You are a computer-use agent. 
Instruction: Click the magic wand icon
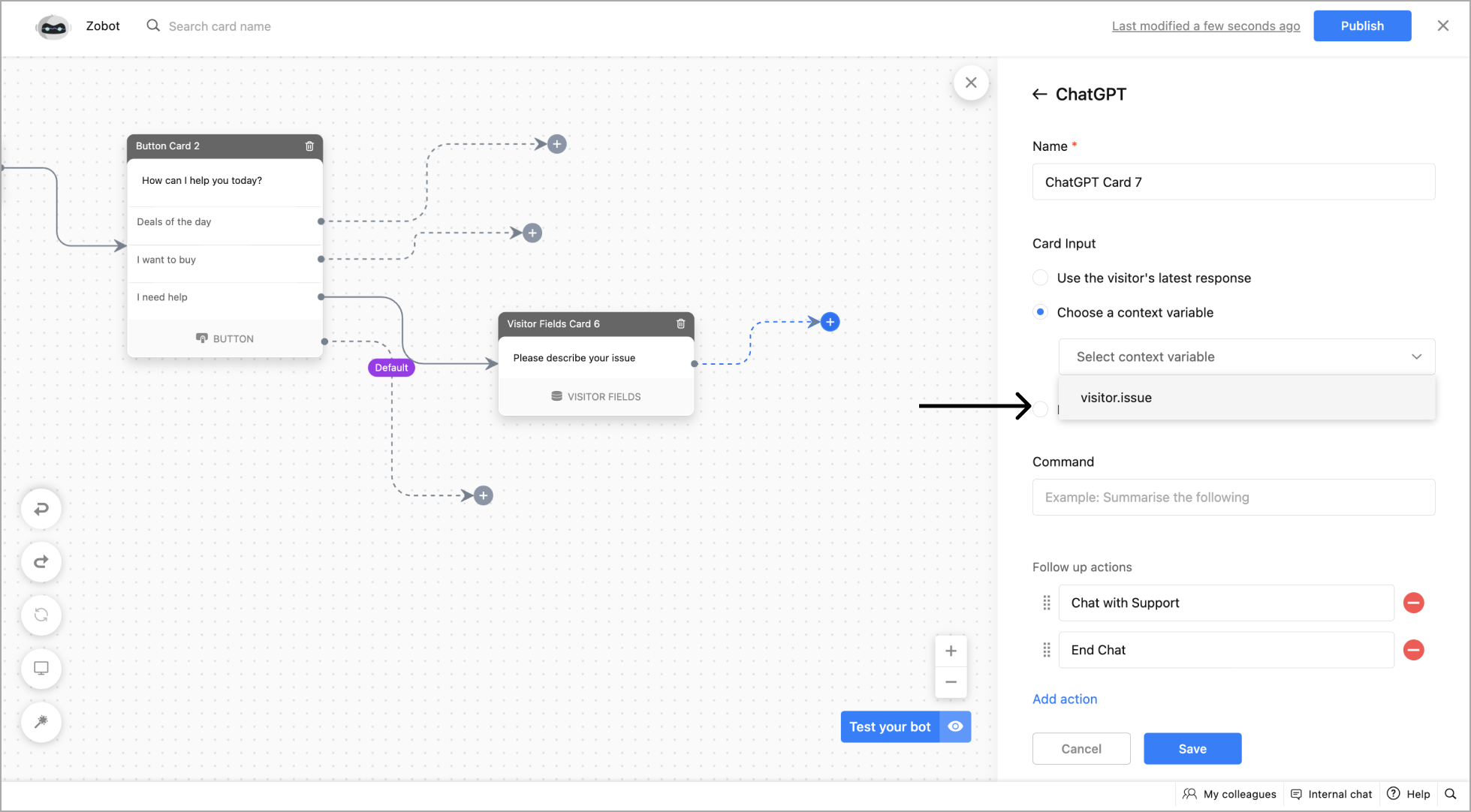point(41,722)
